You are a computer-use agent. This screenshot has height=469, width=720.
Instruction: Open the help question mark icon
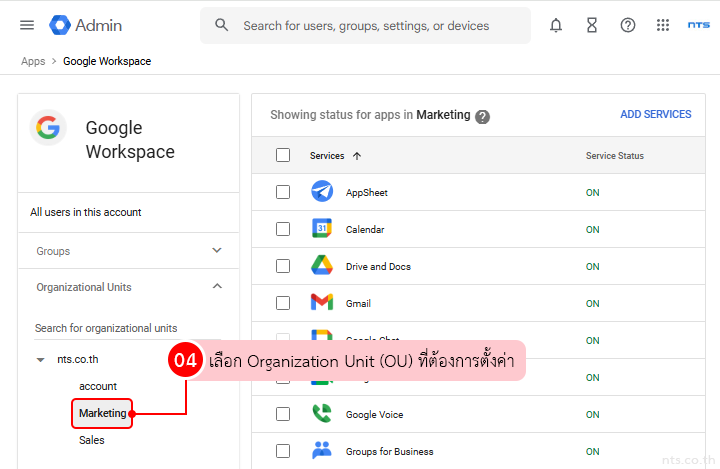628,25
